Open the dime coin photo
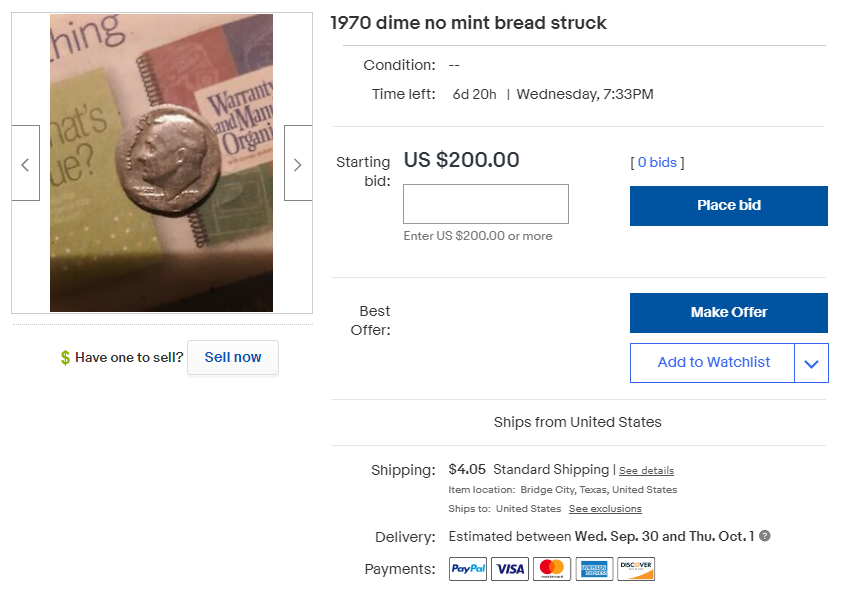This screenshot has width=844, height=594. tap(161, 162)
